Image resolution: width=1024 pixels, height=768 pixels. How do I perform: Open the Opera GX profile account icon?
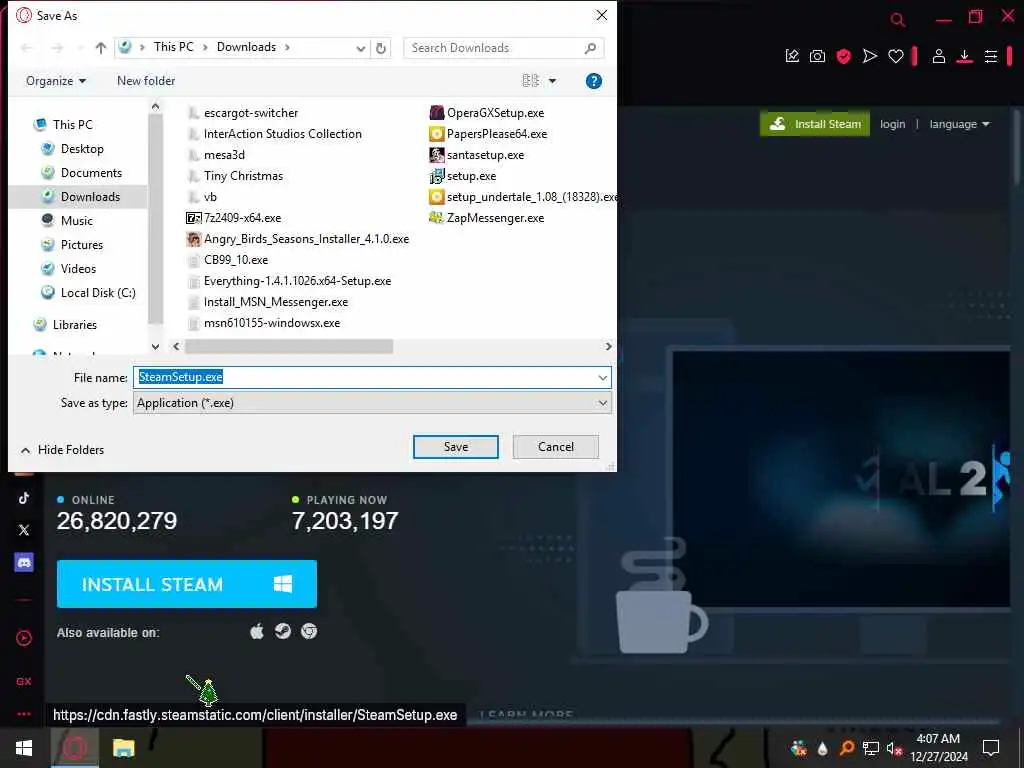tap(938, 56)
